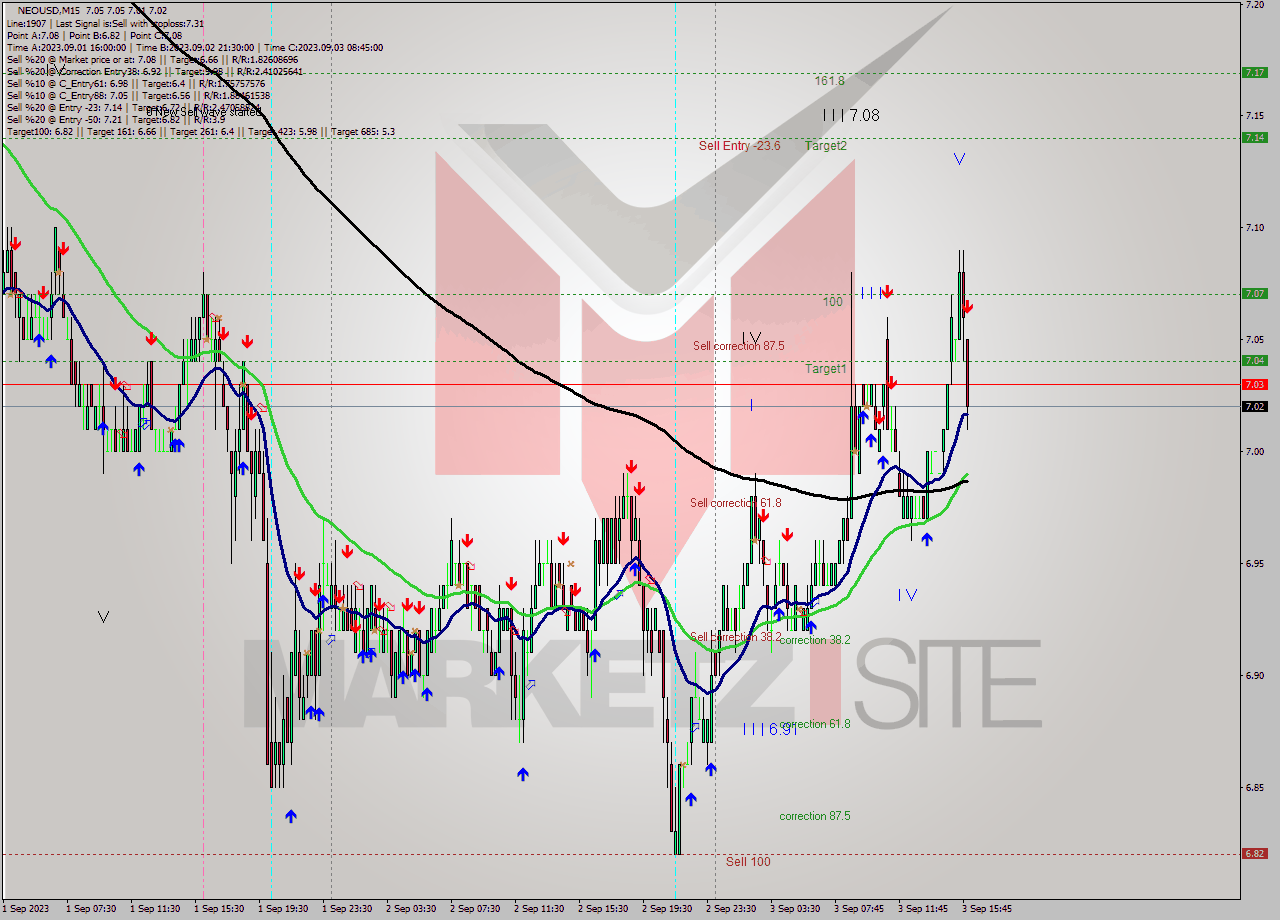Click the green 'correction 38.2' label
The width and height of the screenshot is (1280, 920).
point(815,640)
